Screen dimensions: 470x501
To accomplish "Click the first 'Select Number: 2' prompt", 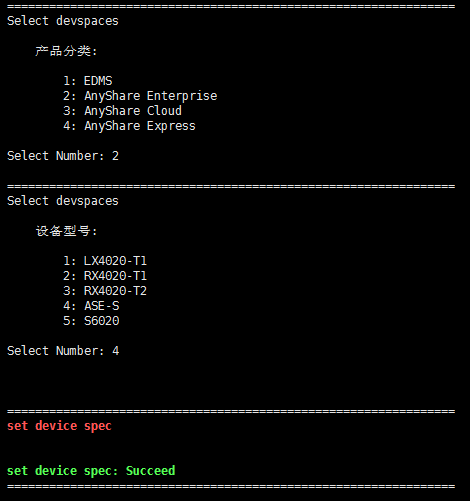I will tap(63, 156).
